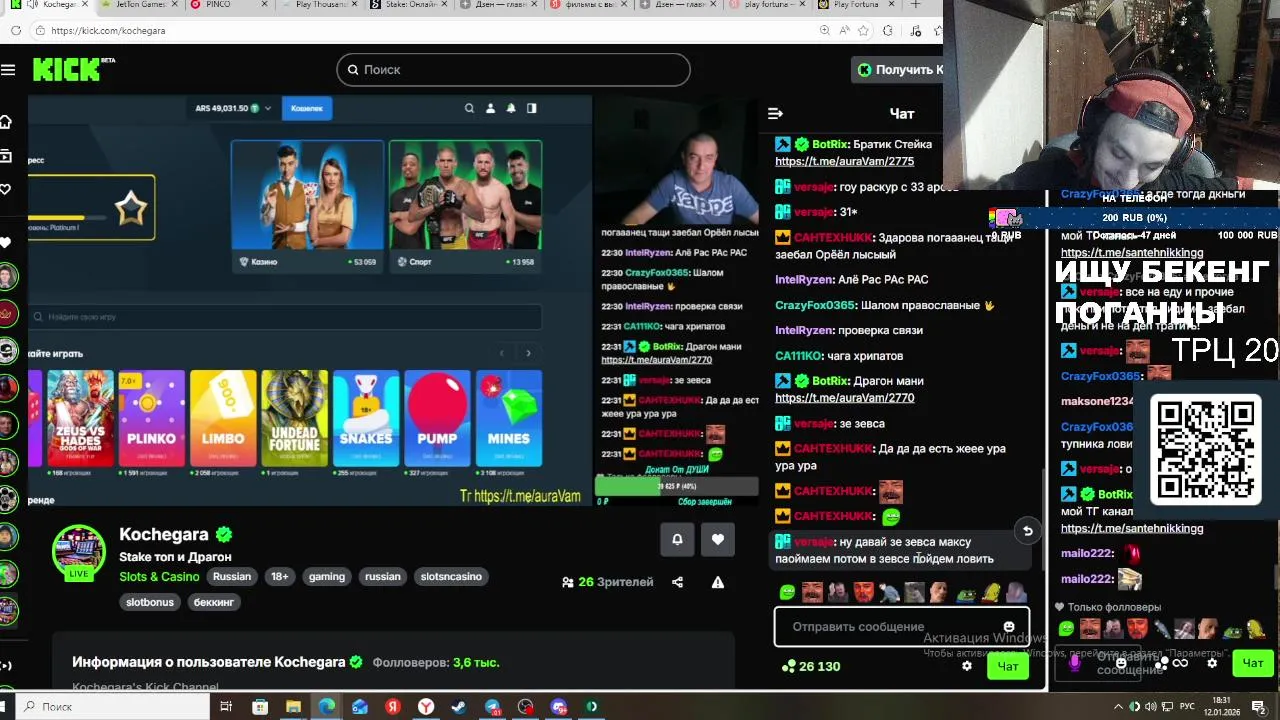Open the ARS 49,031.50 balance dropdown in stream
The height and width of the screenshot is (720, 1280).
click(x=233, y=108)
